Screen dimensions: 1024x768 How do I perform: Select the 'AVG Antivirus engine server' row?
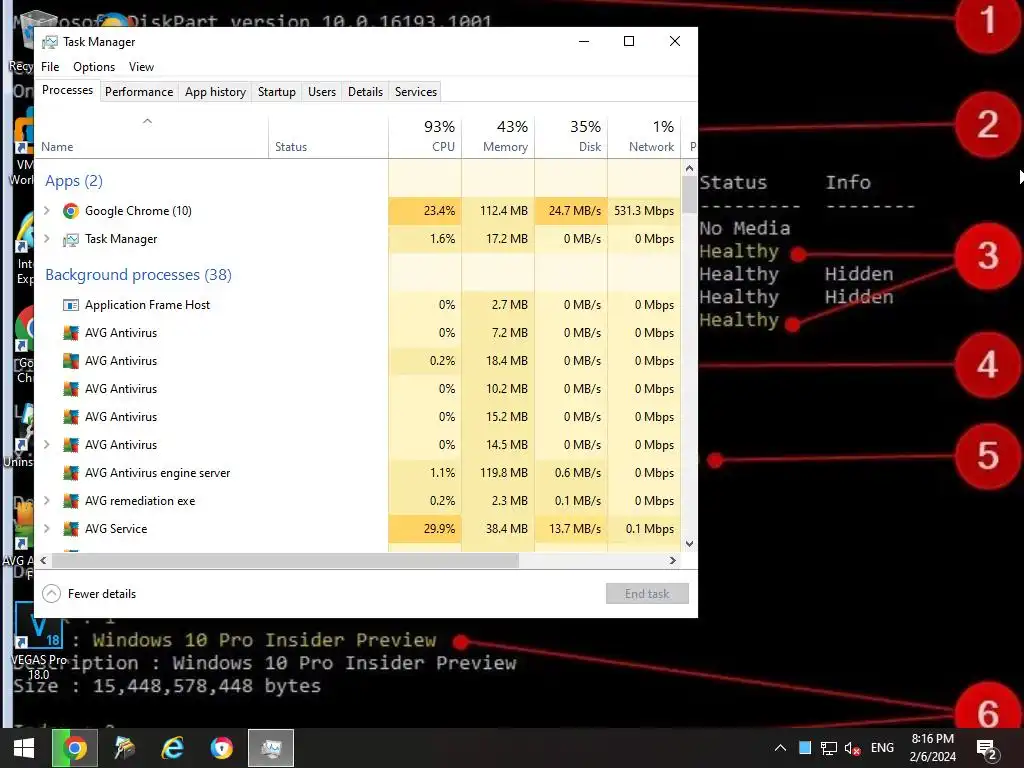click(x=358, y=473)
